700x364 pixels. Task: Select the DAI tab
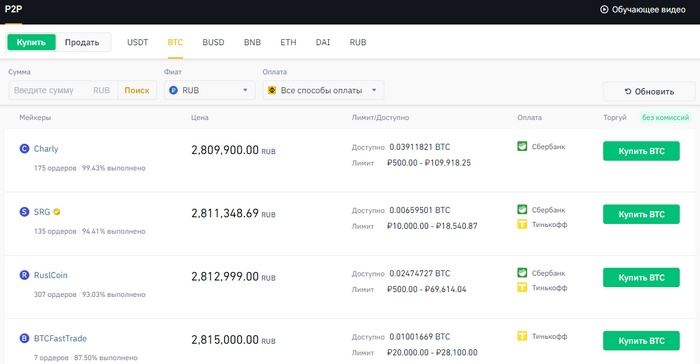(x=323, y=42)
